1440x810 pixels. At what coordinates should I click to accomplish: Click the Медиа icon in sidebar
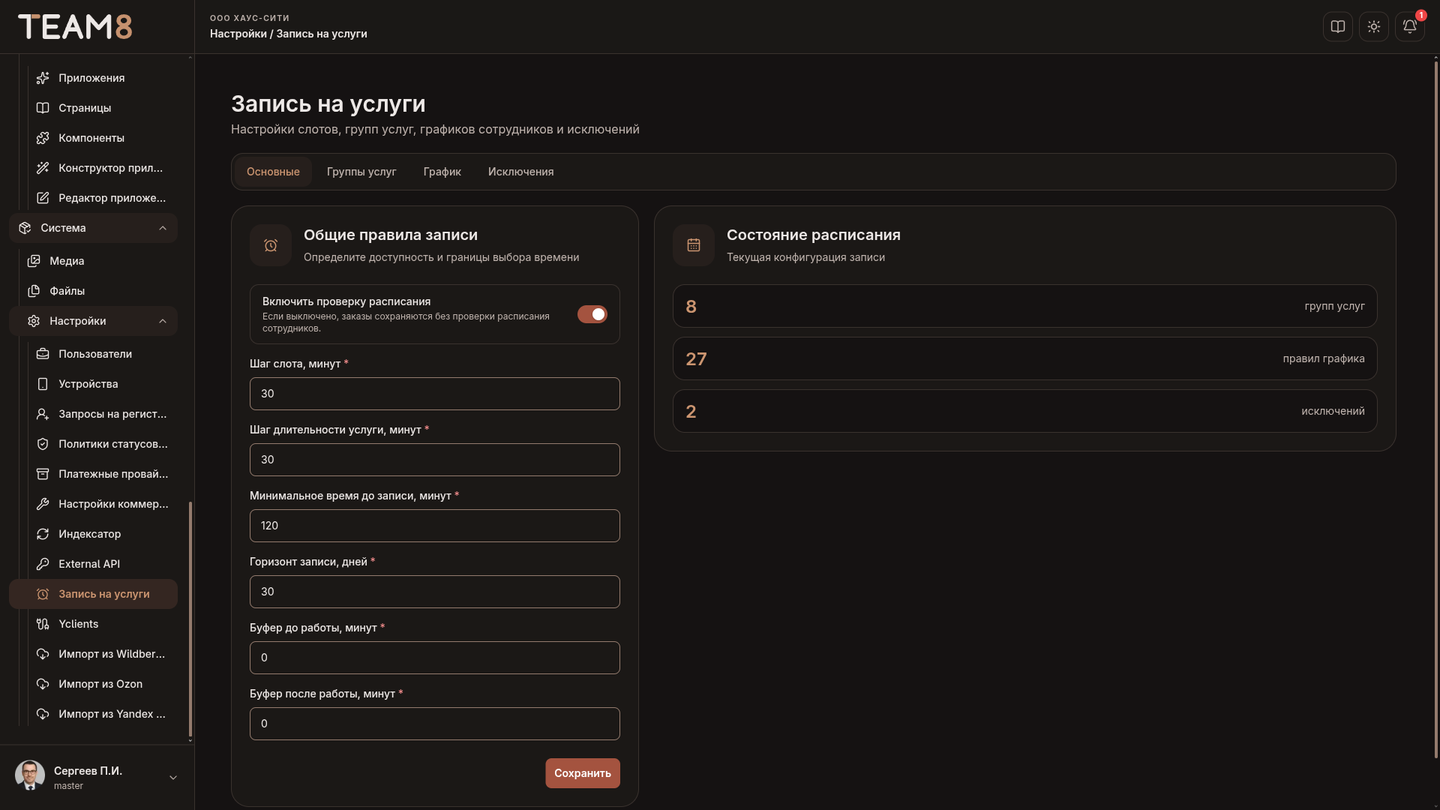34,261
